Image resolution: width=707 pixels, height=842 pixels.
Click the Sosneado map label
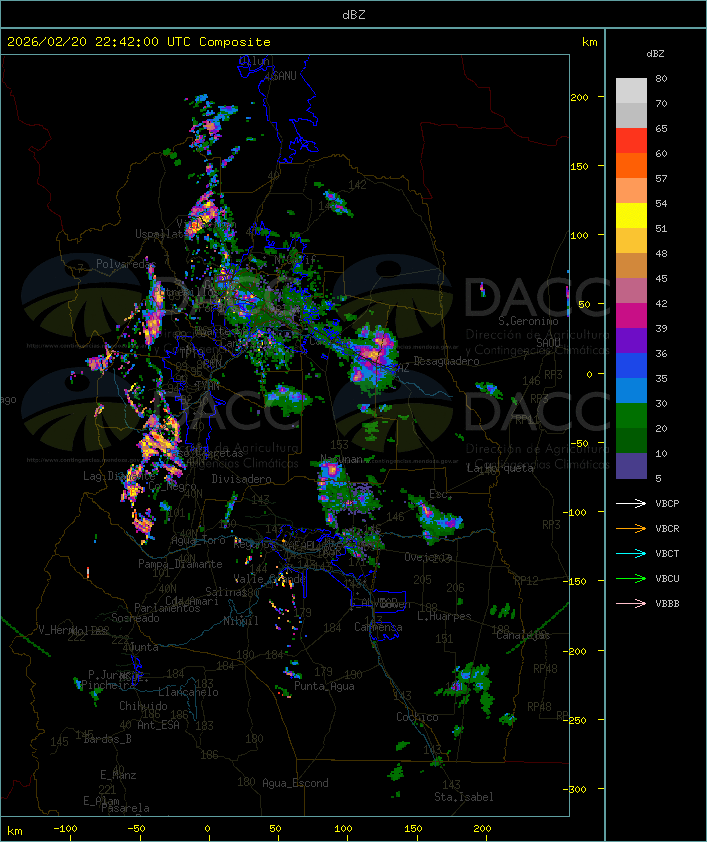click(x=136, y=618)
